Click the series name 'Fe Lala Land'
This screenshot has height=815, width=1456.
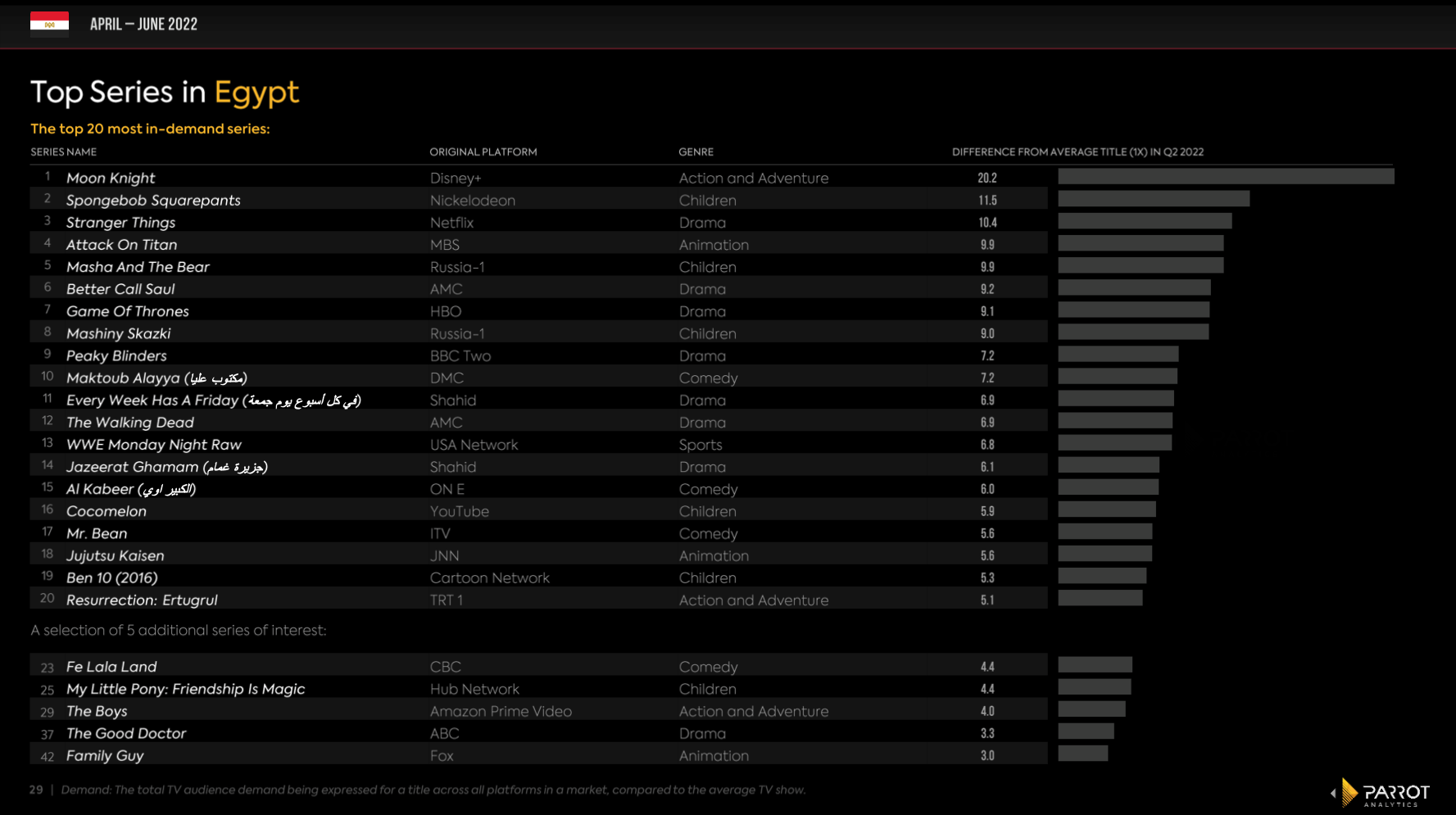click(111, 667)
